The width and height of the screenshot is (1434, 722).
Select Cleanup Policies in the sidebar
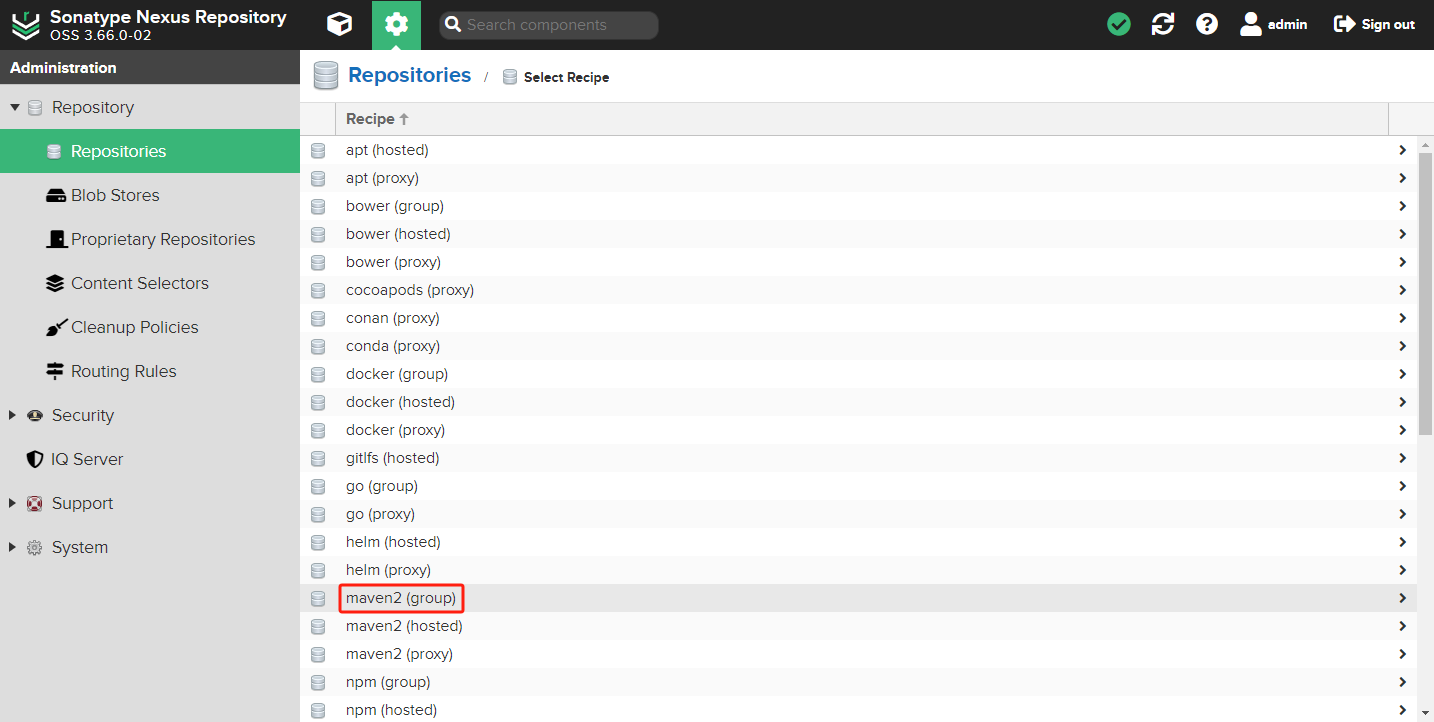click(134, 327)
